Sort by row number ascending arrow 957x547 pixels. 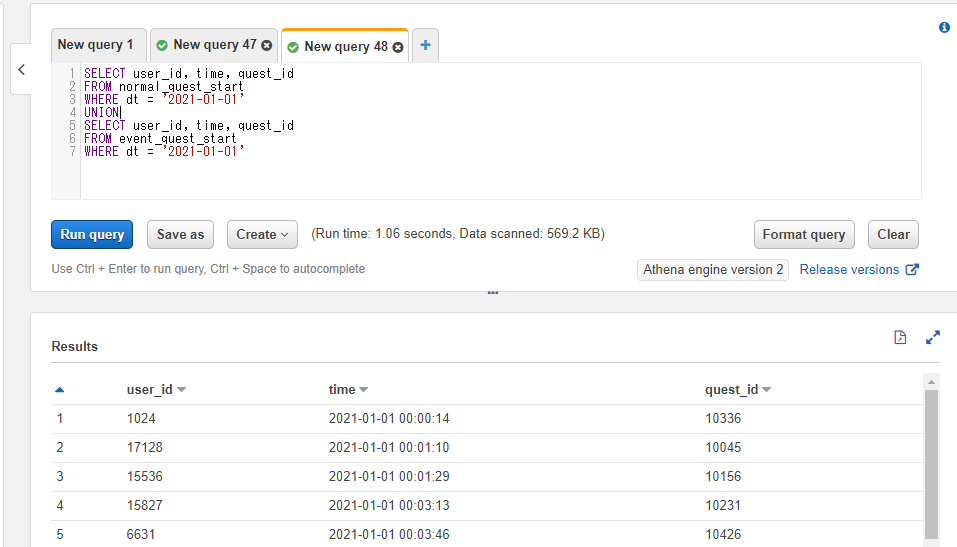pos(59,389)
